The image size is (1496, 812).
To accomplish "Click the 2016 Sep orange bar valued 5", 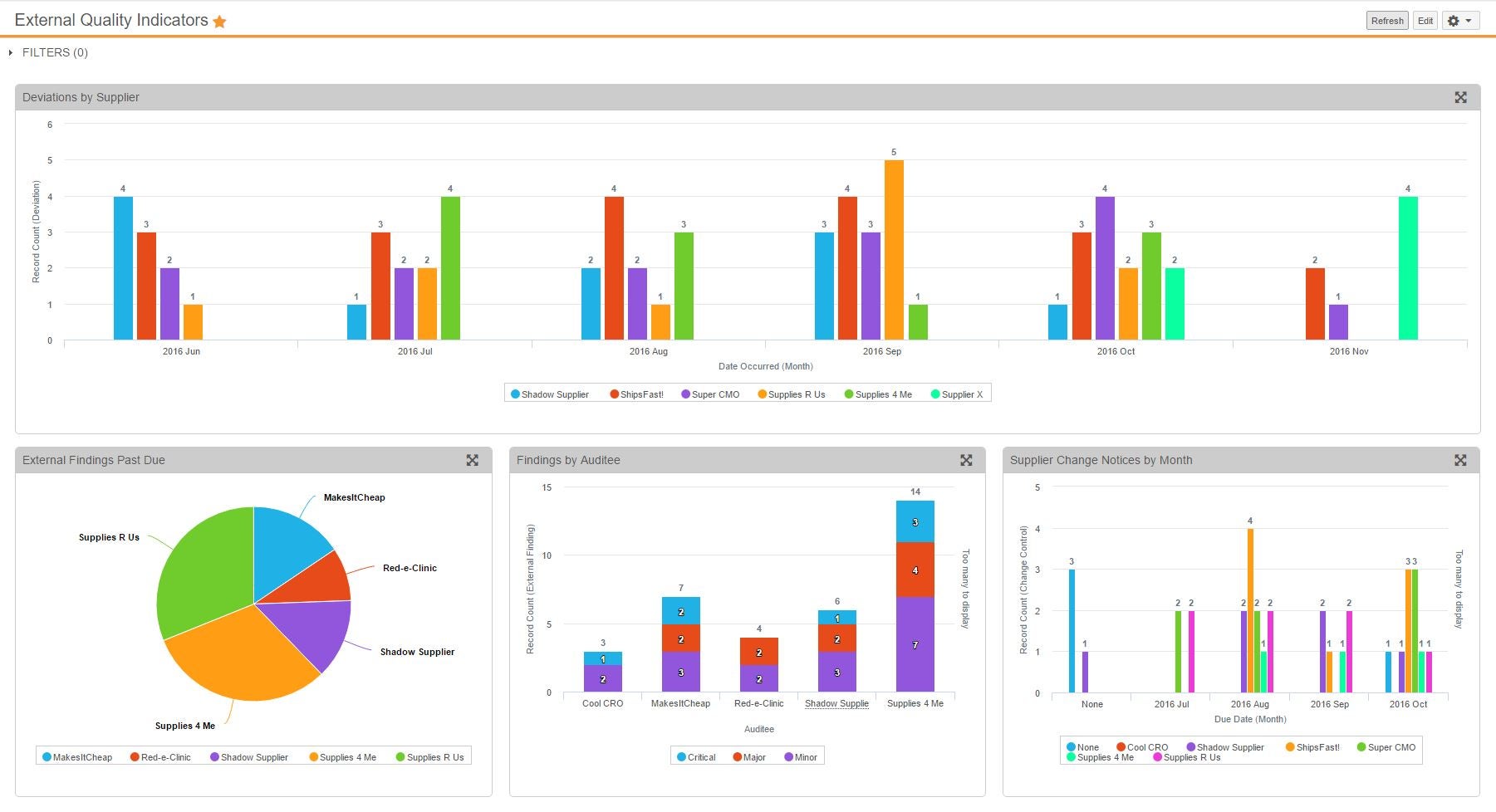I will [894, 249].
